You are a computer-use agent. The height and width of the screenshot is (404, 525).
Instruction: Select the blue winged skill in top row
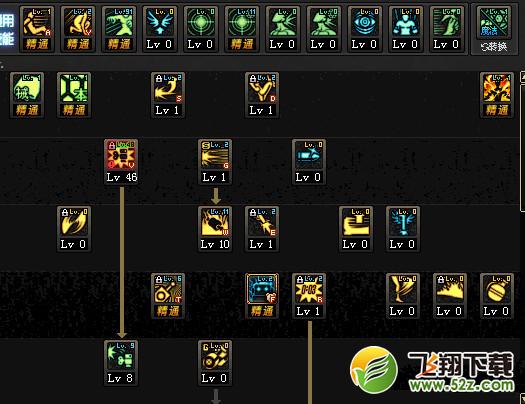point(159,29)
